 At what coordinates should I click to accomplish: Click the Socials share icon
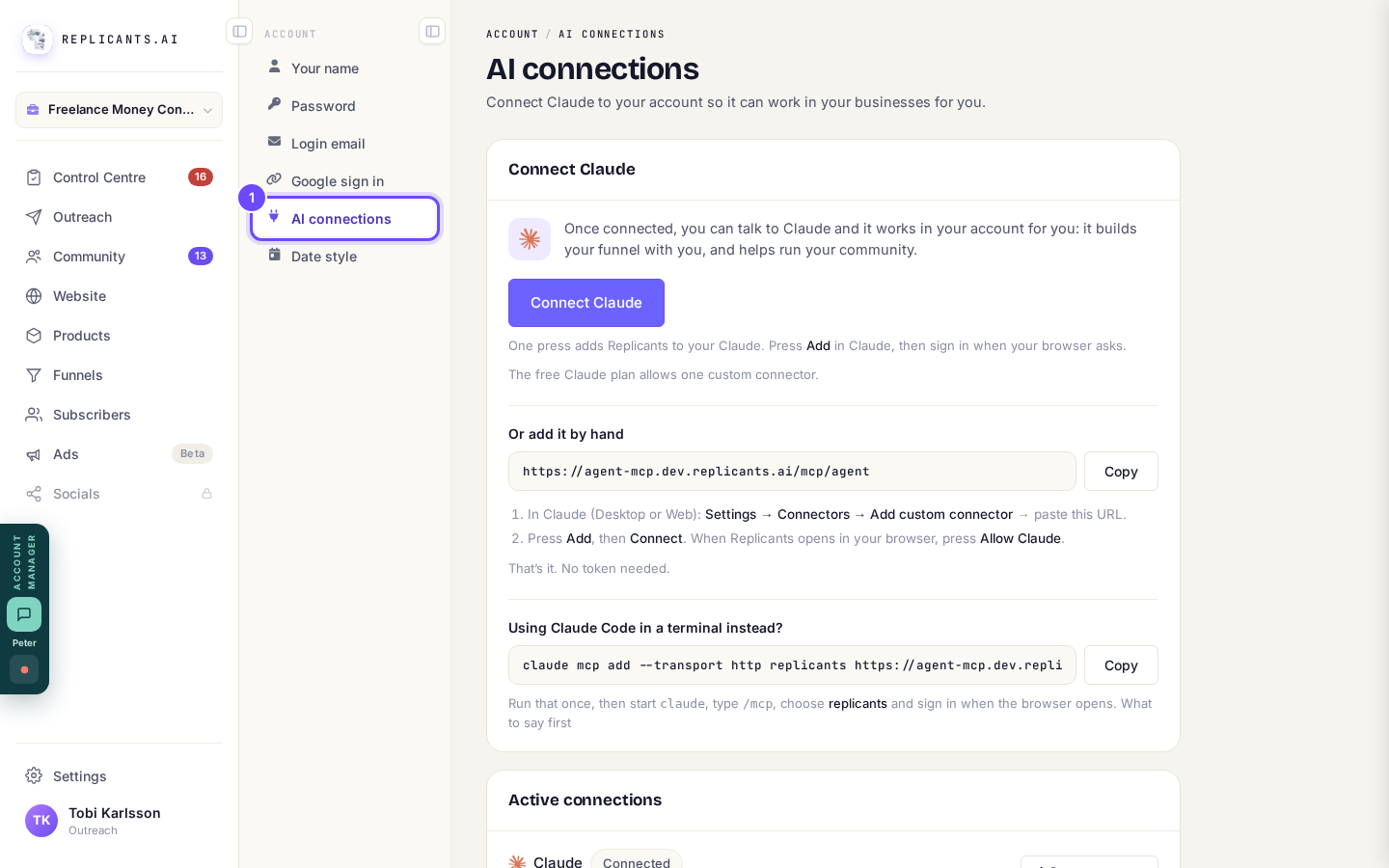[x=34, y=494]
